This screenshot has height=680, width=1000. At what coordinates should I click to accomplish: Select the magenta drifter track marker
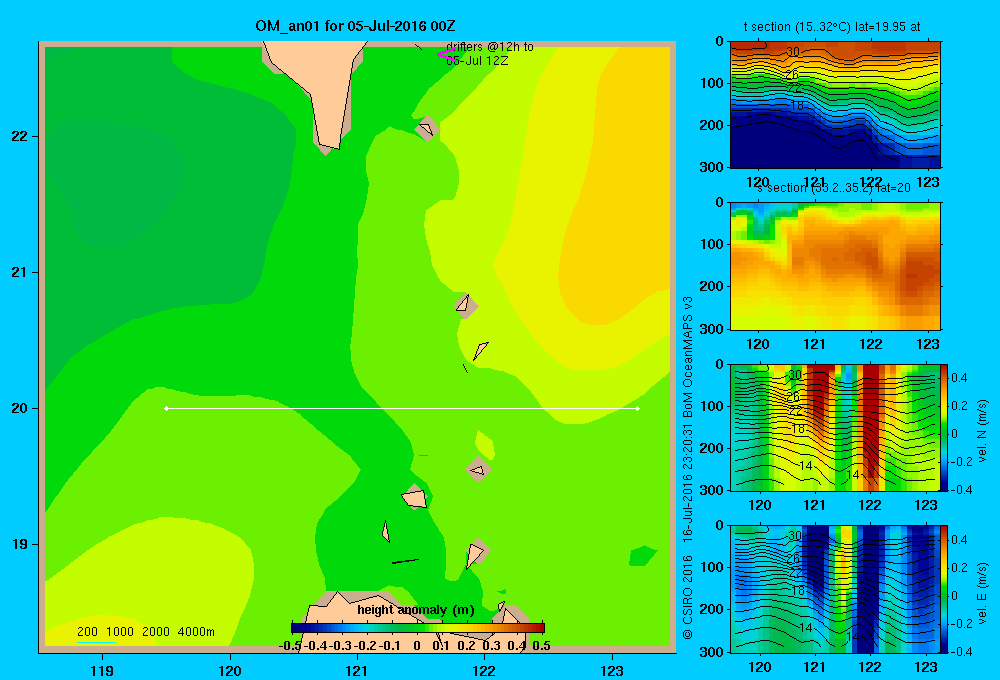coord(445,54)
